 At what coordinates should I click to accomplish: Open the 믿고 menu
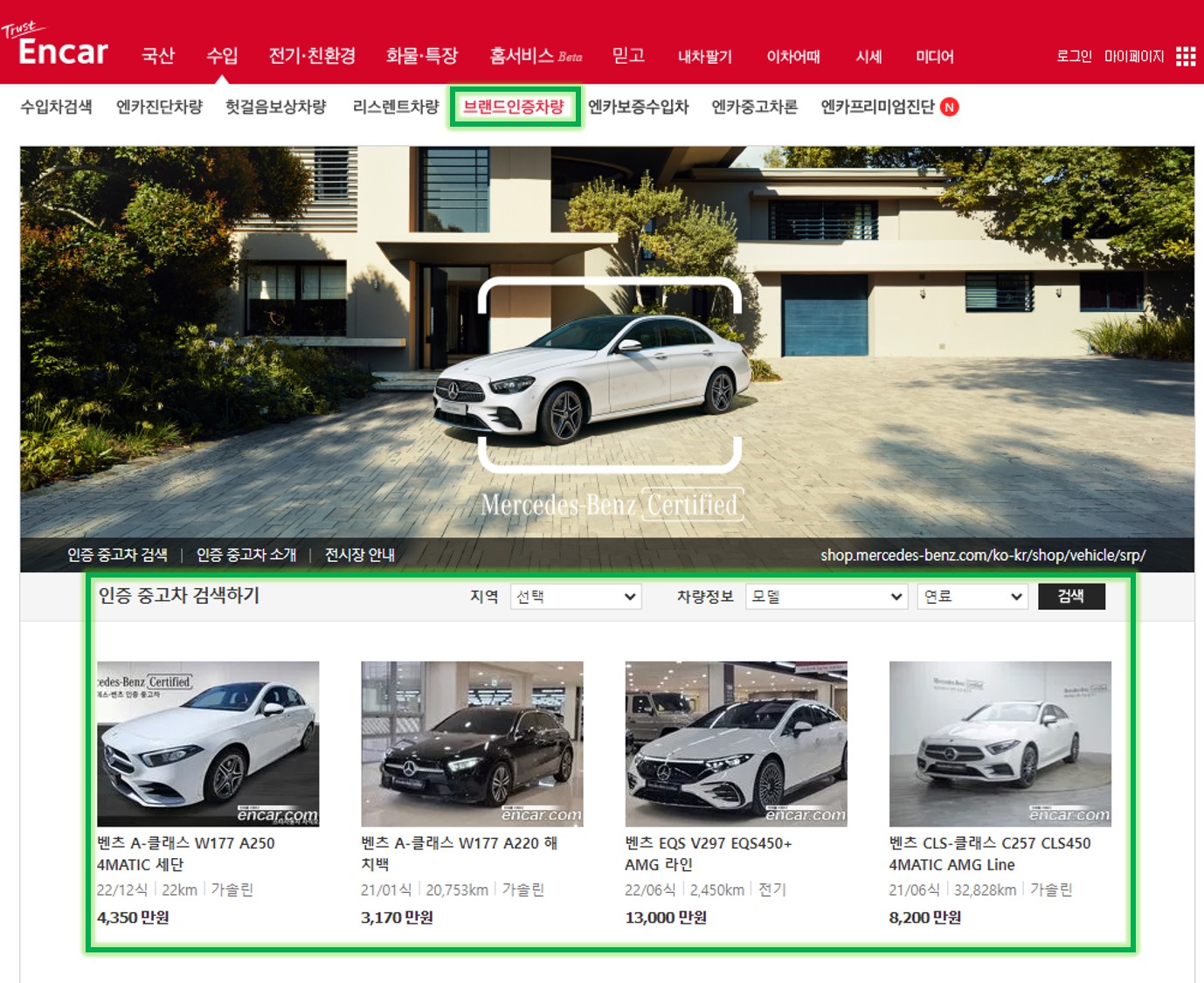click(x=628, y=56)
